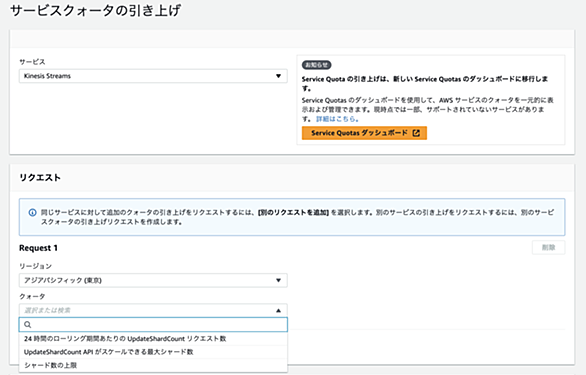Click the クォータ 選択または検索 field
Image resolution: width=586 pixels, height=375 pixels.
153,310
